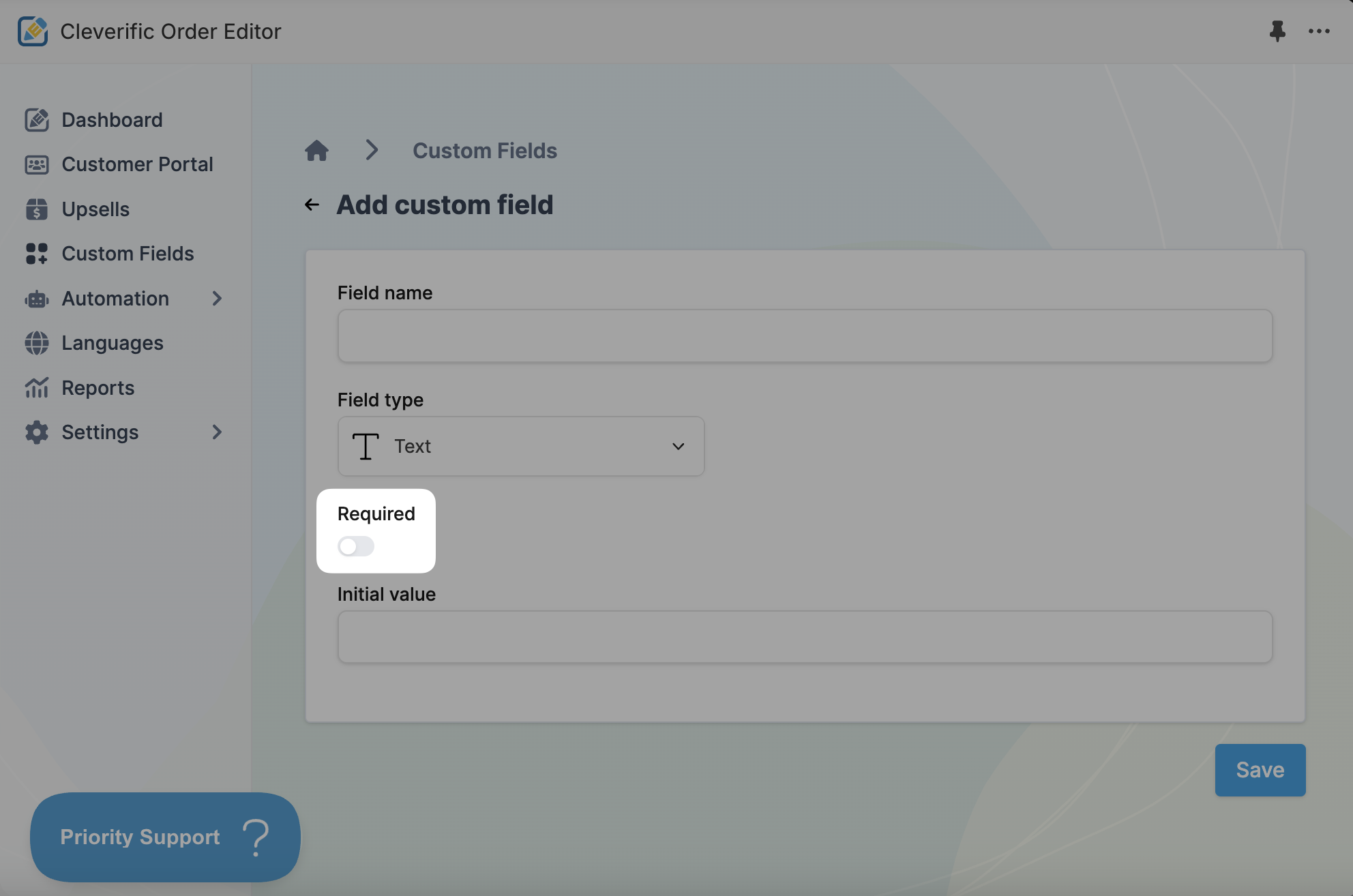Click the Priority Support button label
Image resolution: width=1353 pixels, height=896 pixels.
(140, 837)
